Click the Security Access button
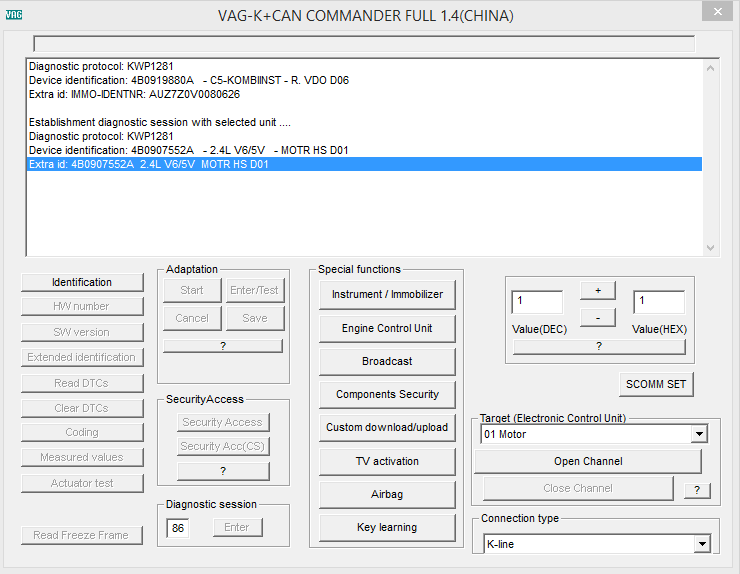 coord(223,422)
